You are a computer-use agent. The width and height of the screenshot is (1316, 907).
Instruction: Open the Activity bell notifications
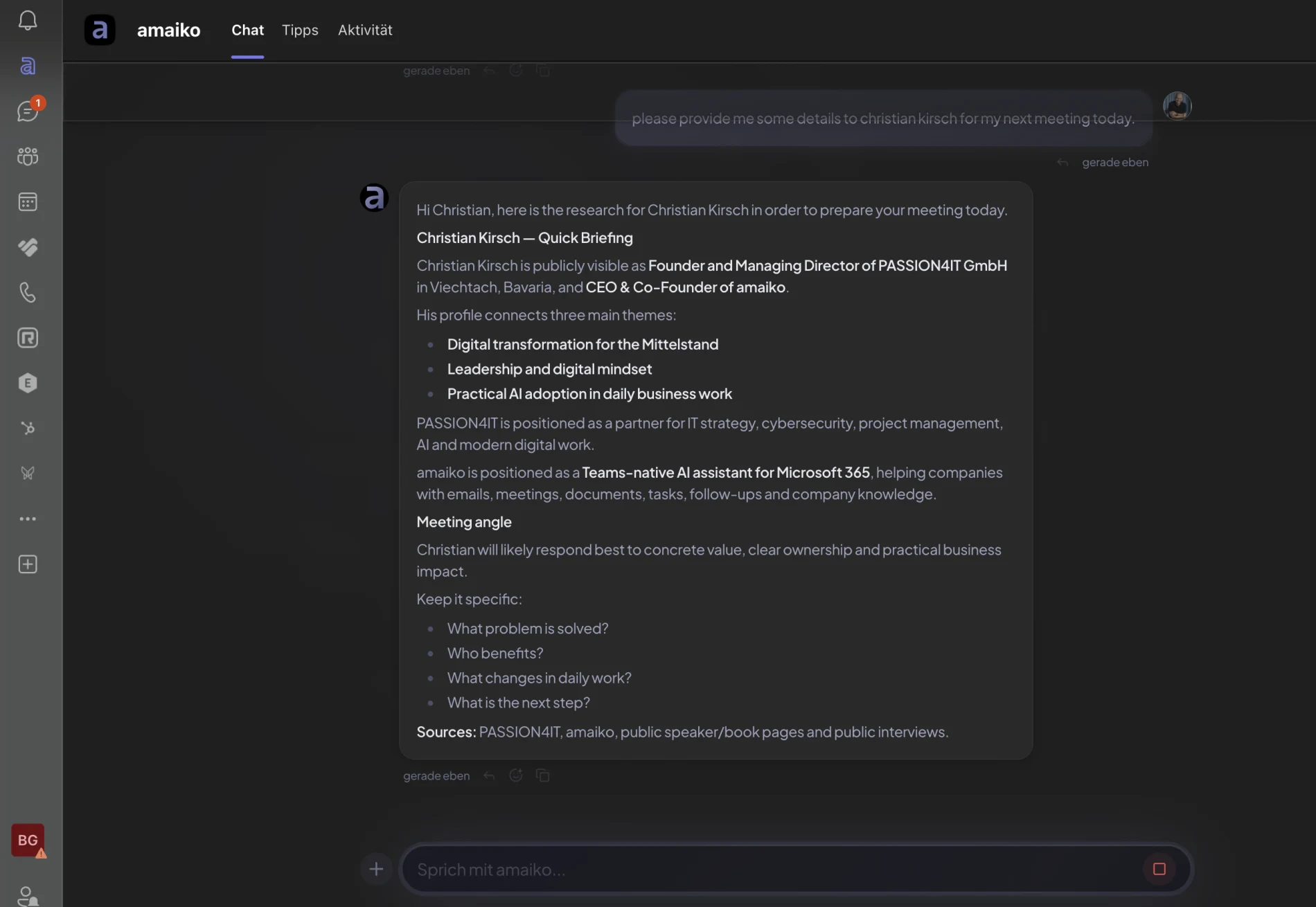tap(28, 20)
